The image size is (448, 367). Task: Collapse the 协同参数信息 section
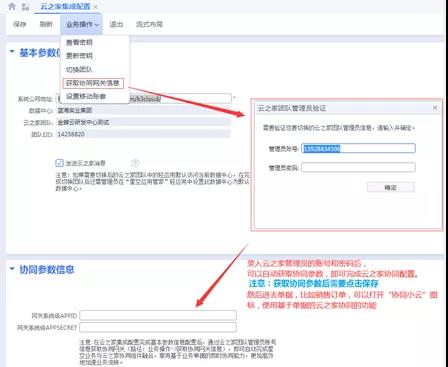[x=12, y=269]
